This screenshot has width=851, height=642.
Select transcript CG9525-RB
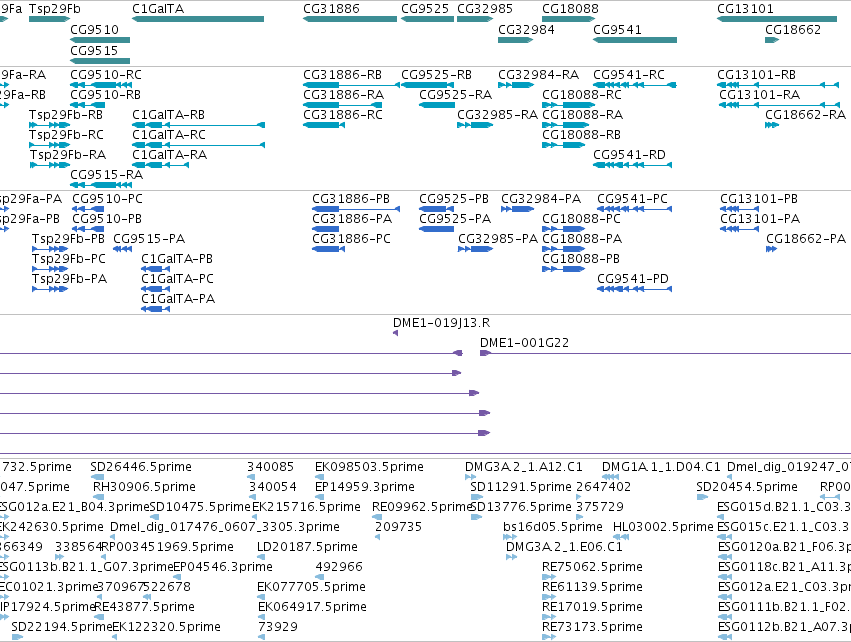pyautogui.click(x=427, y=85)
